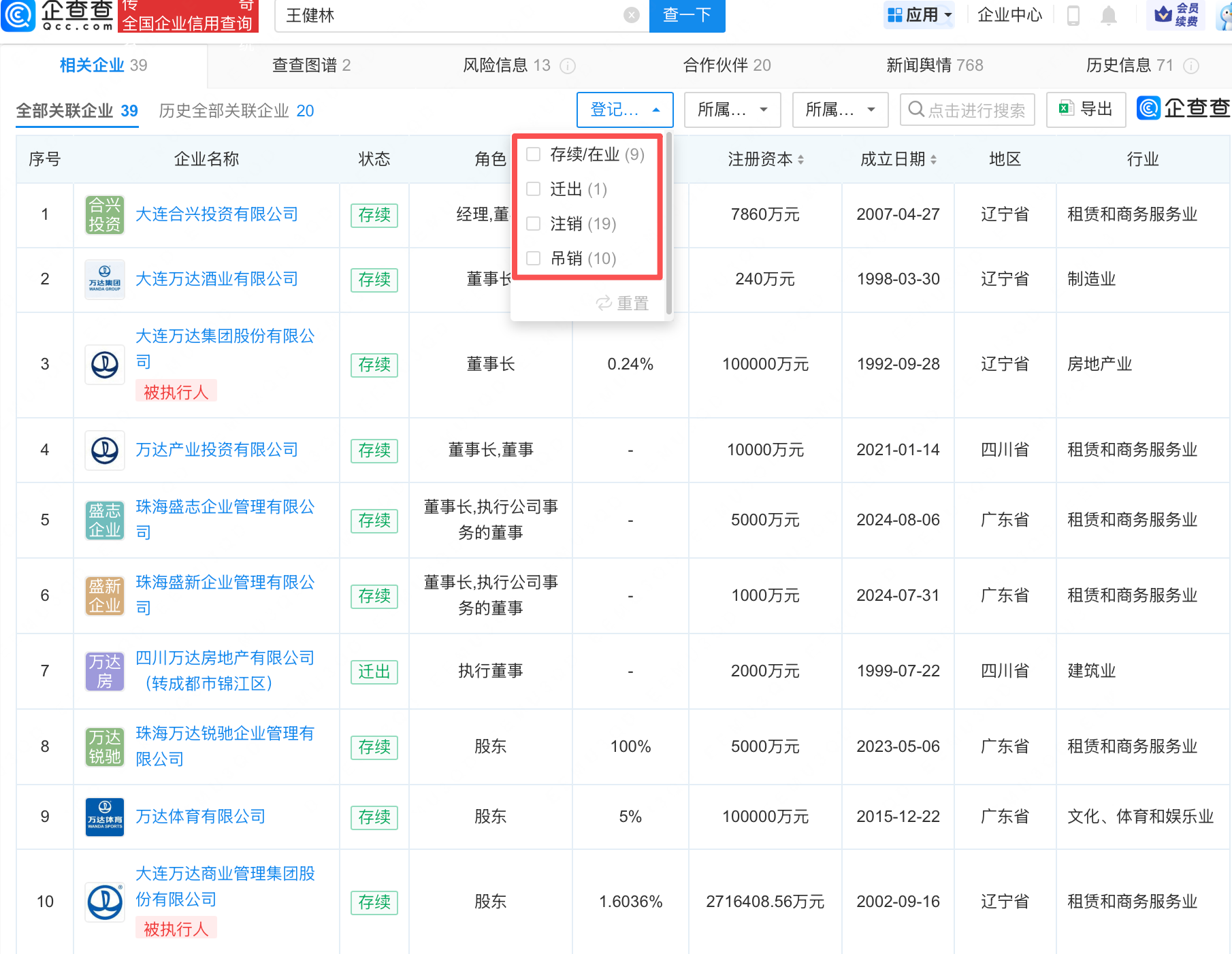Open the second 所属 filter dropdown
The image size is (1232, 954).
tap(839, 110)
